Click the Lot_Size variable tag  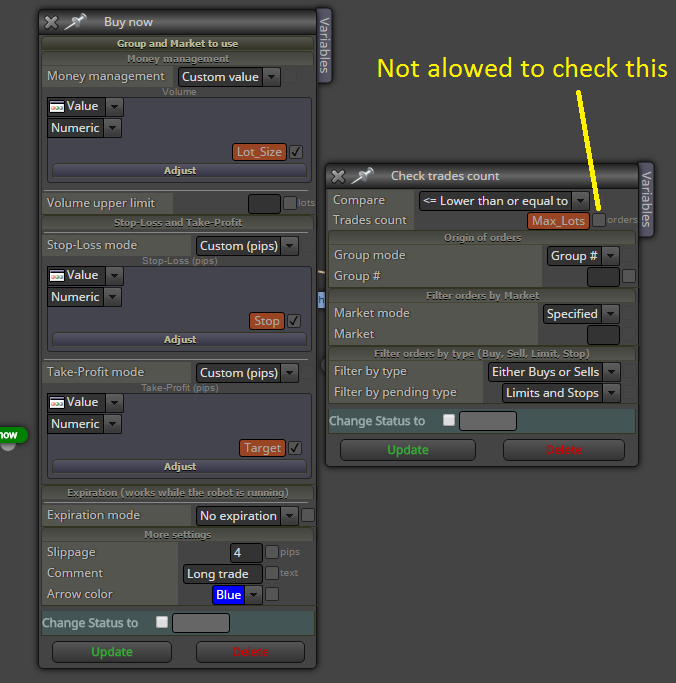259,152
